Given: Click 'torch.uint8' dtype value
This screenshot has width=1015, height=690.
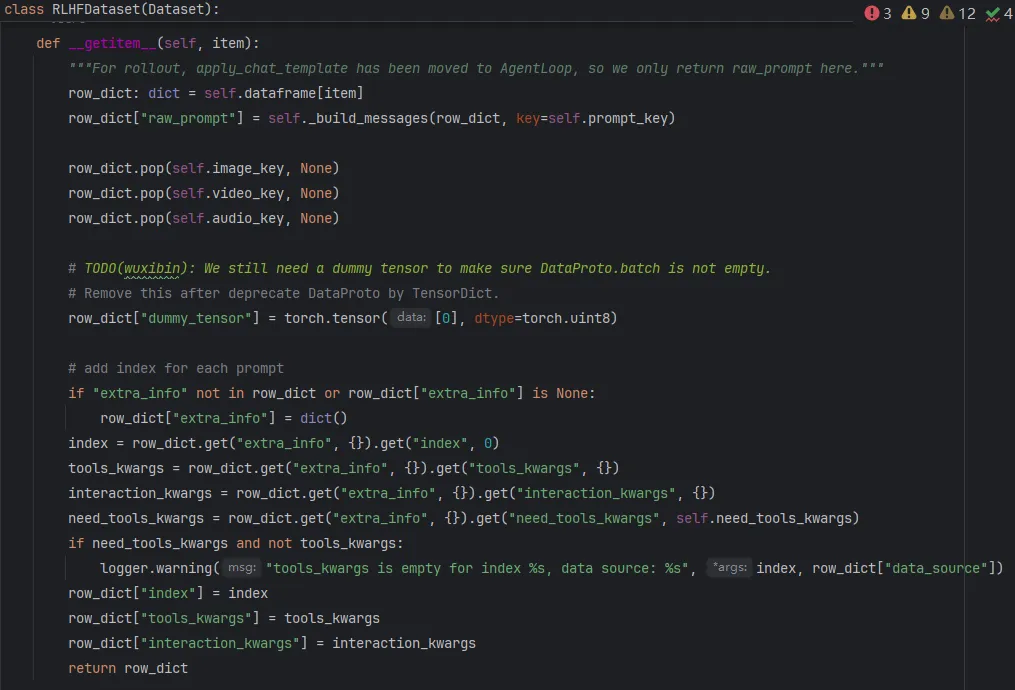Looking at the screenshot, I should pos(566,318).
